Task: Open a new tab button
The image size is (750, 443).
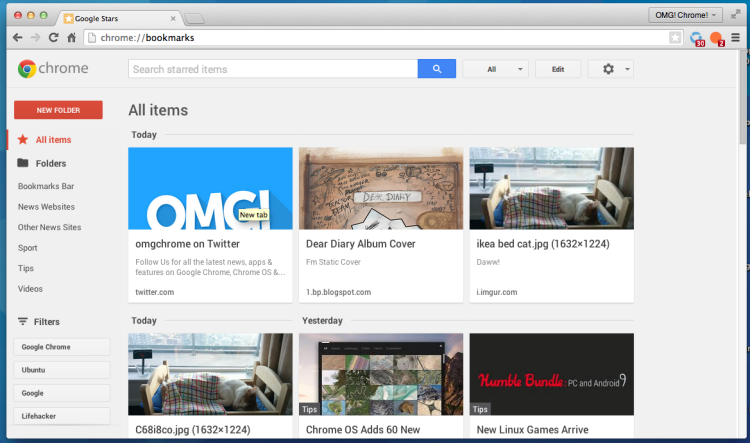Action: click(194, 19)
